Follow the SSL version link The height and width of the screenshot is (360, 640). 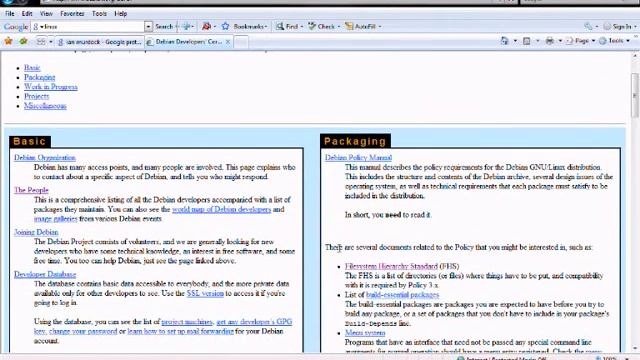(205, 293)
